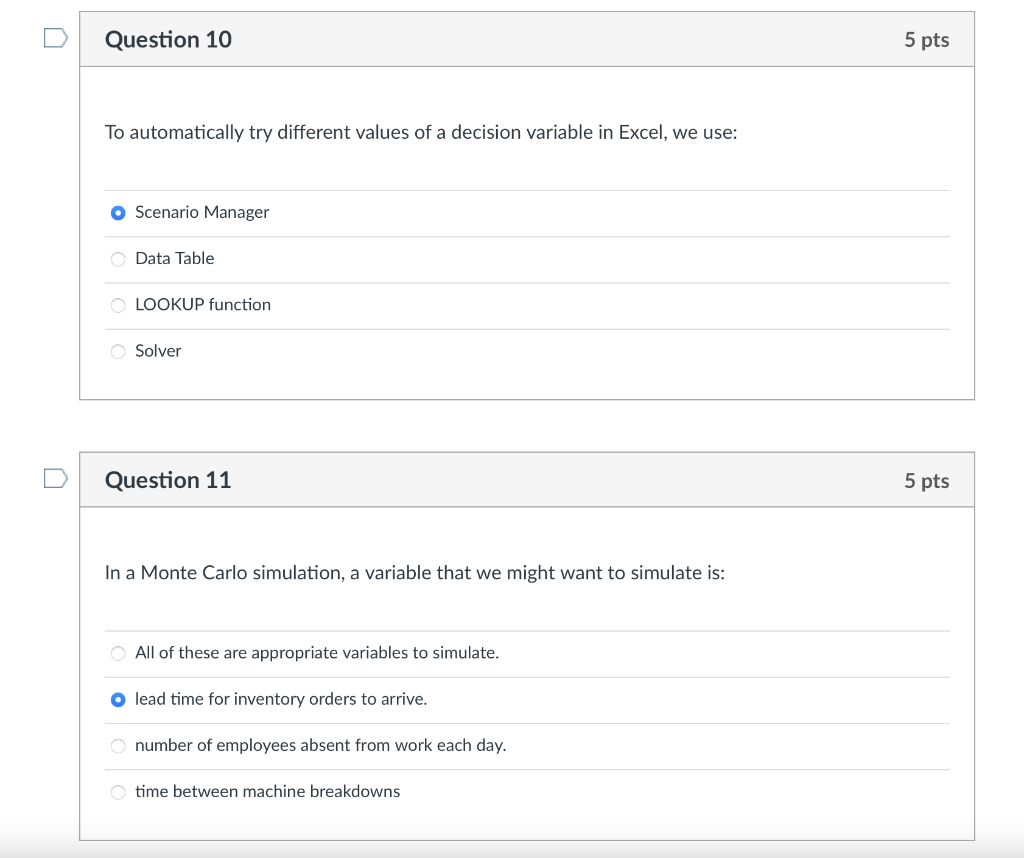Select 'lead time for inventory orders to arrive'
1024x858 pixels.
point(117,699)
